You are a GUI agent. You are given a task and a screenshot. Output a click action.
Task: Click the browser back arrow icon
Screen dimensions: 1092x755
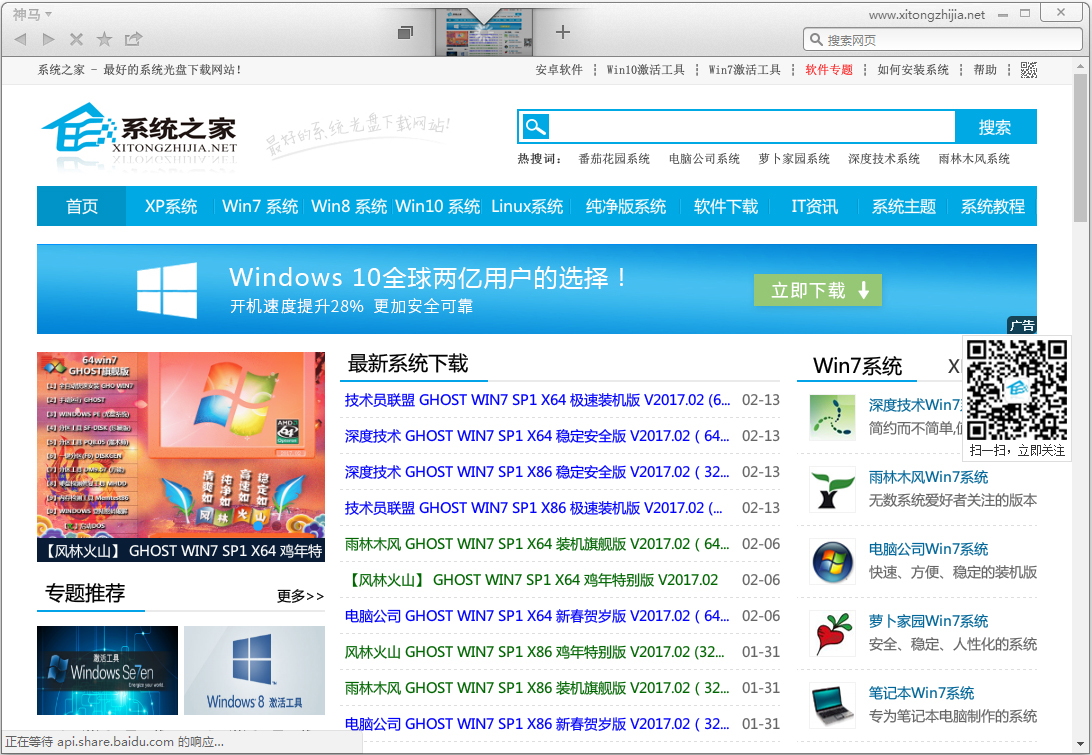(x=20, y=39)
